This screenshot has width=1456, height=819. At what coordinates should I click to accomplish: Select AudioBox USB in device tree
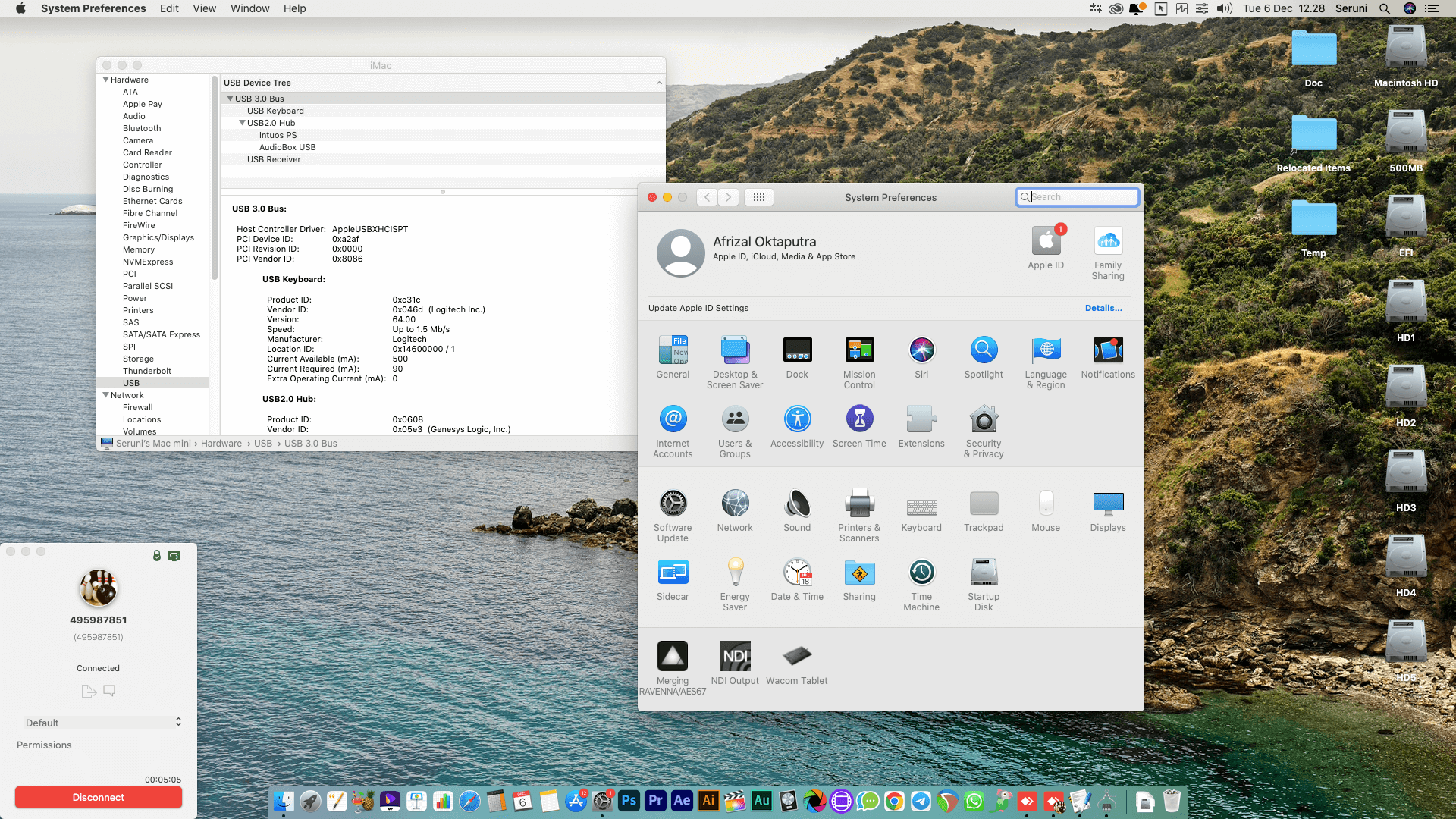(287, 147)
